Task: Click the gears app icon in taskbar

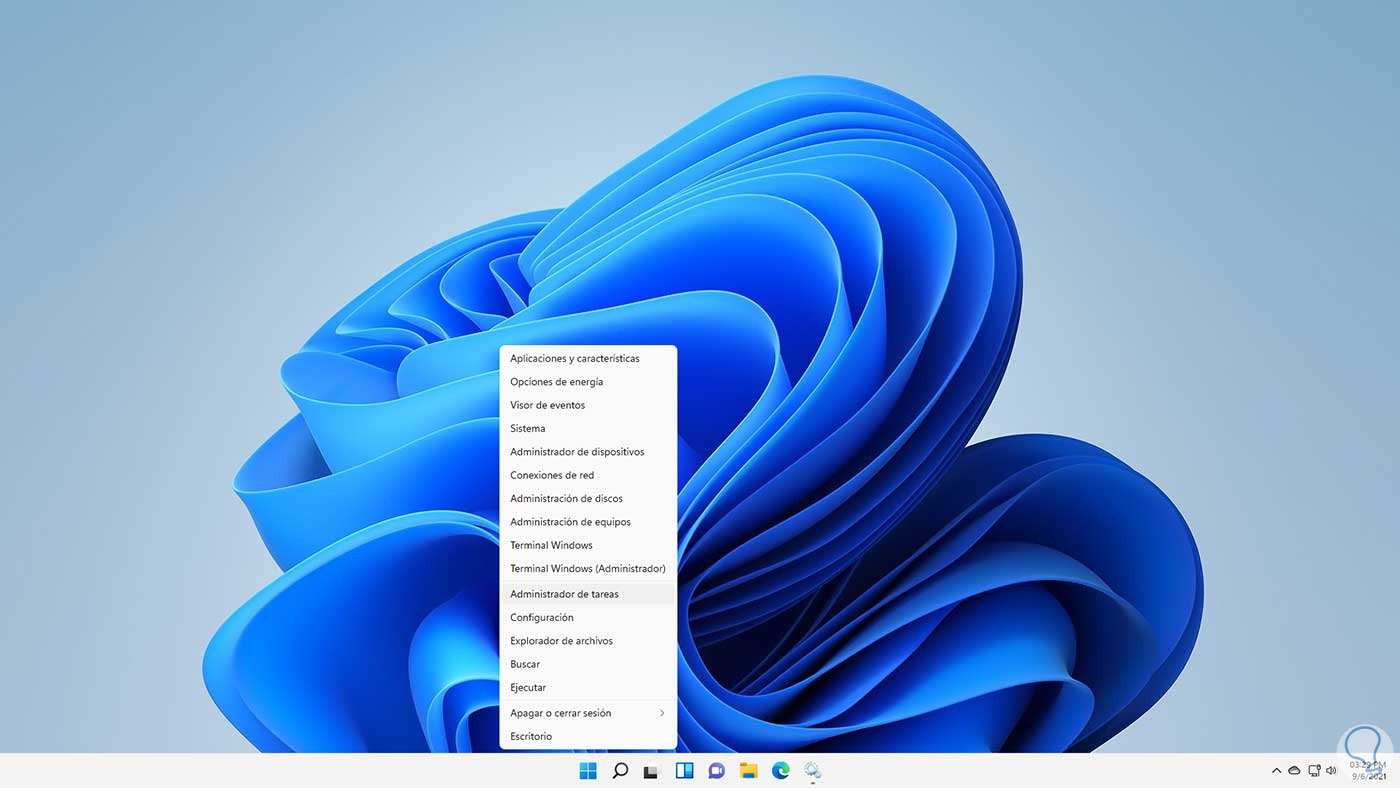Action: [x=812, y=770]
